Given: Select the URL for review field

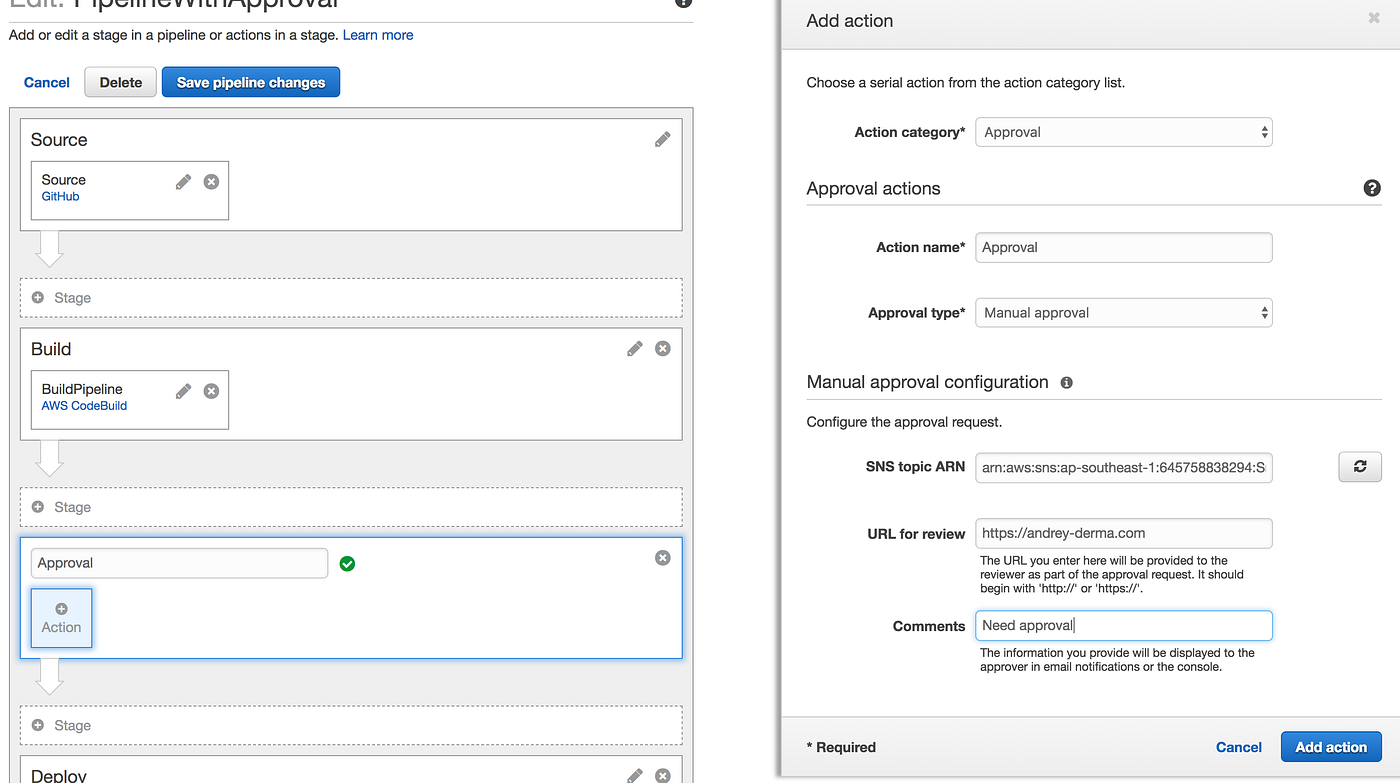Looking at the screenshot, I should 1123,533.
